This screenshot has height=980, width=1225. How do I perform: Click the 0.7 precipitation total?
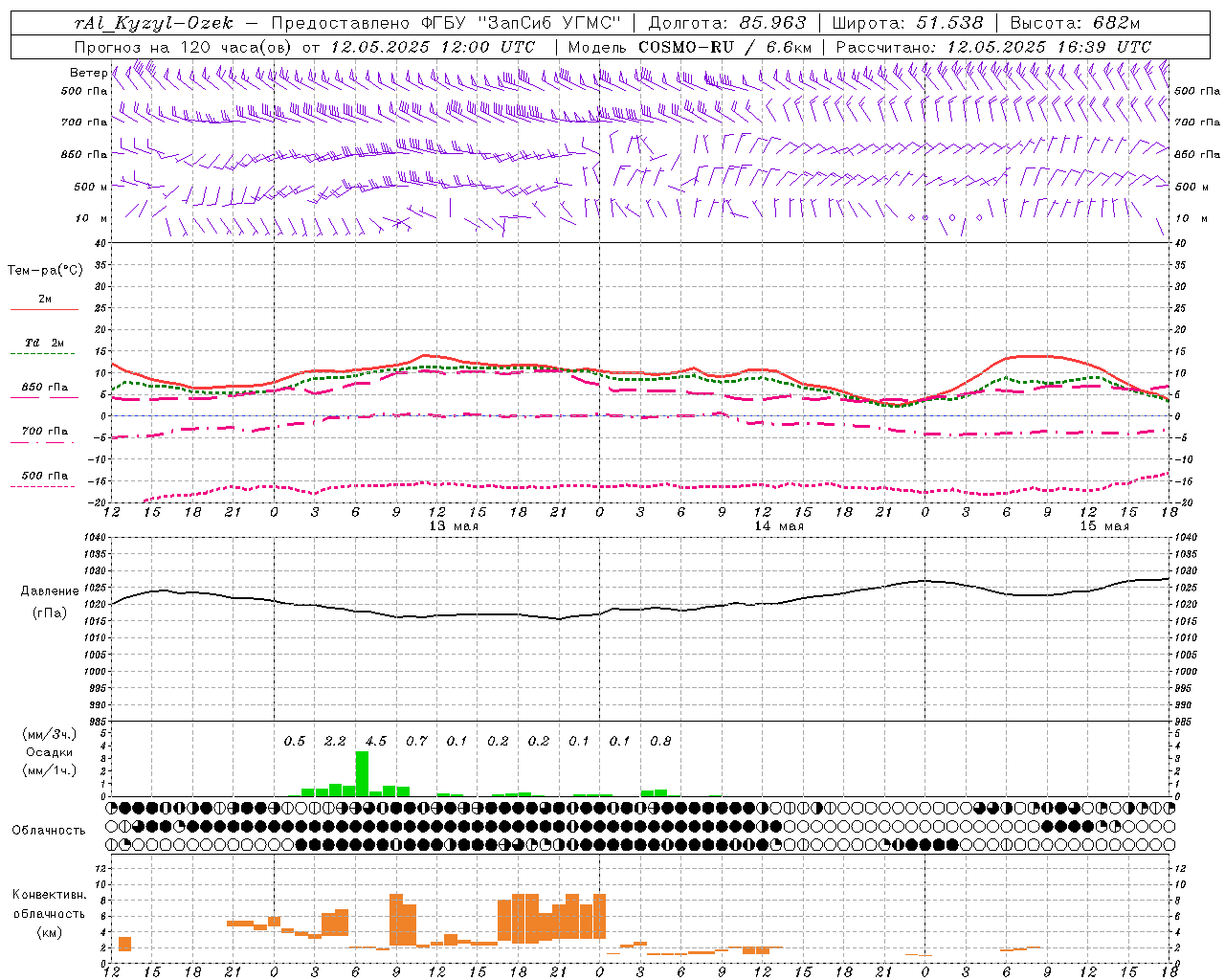(x=416, y=741)
